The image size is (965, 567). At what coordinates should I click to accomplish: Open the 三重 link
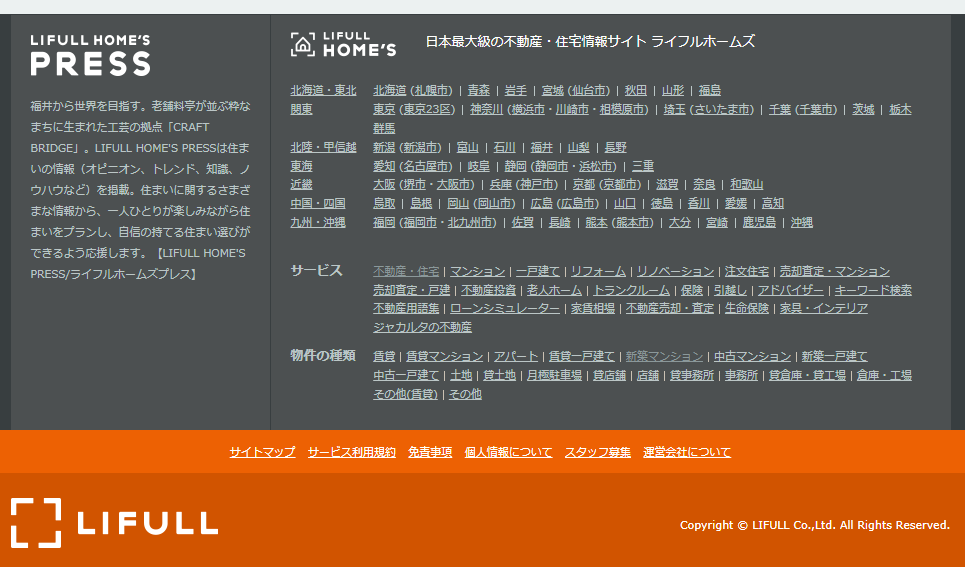pyautogui.click(x=643, y=166)
